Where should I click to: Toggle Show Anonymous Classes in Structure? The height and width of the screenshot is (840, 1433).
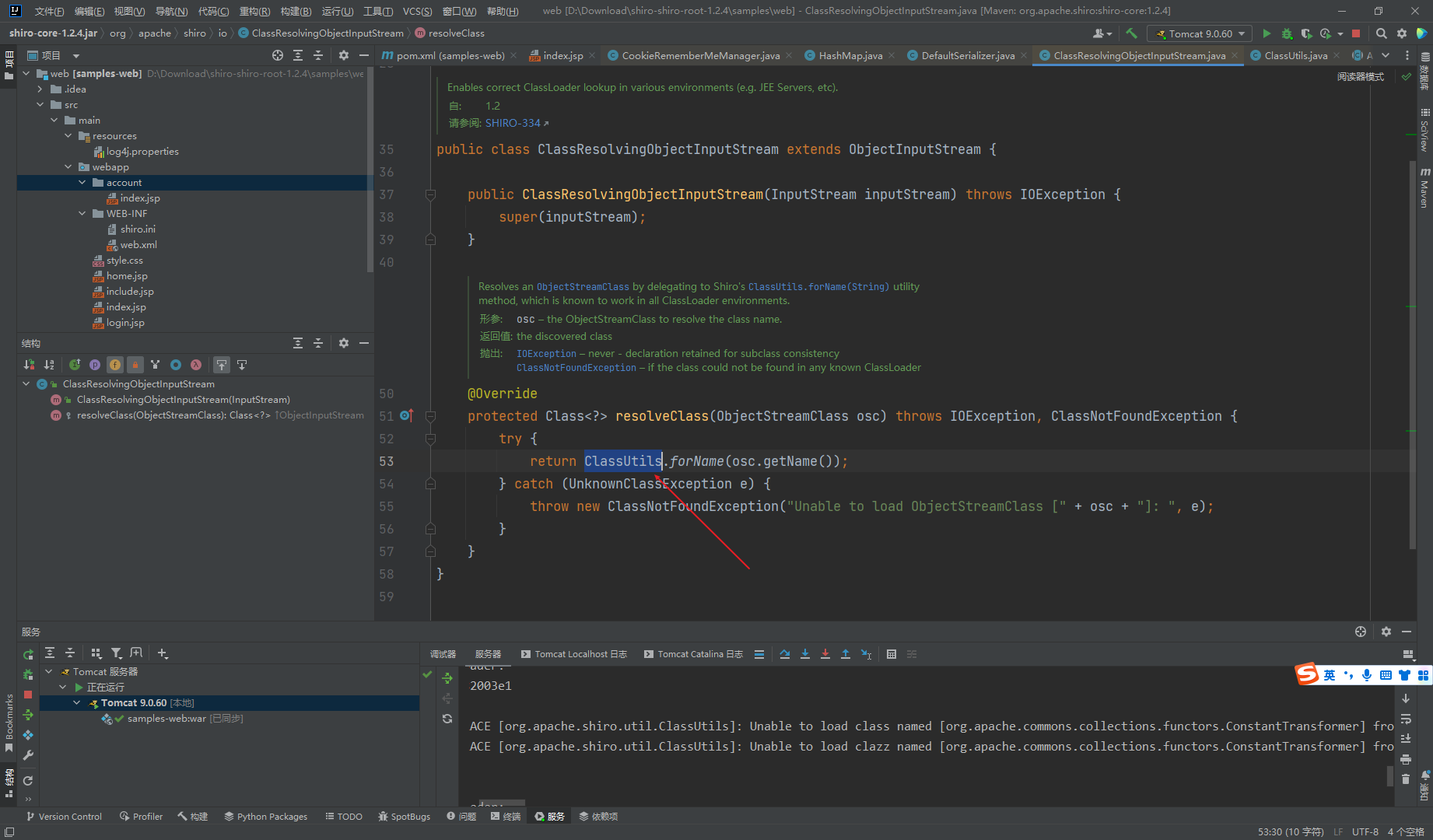point(176,364)
